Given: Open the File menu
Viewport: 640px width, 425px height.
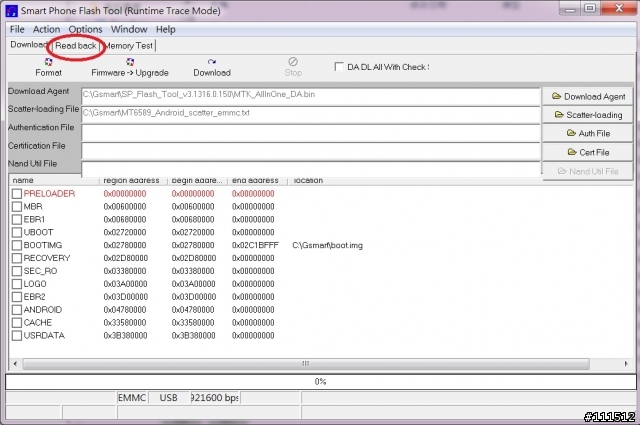Looking at the screenshot, I should pyautogui.click(x=17, y=29).
